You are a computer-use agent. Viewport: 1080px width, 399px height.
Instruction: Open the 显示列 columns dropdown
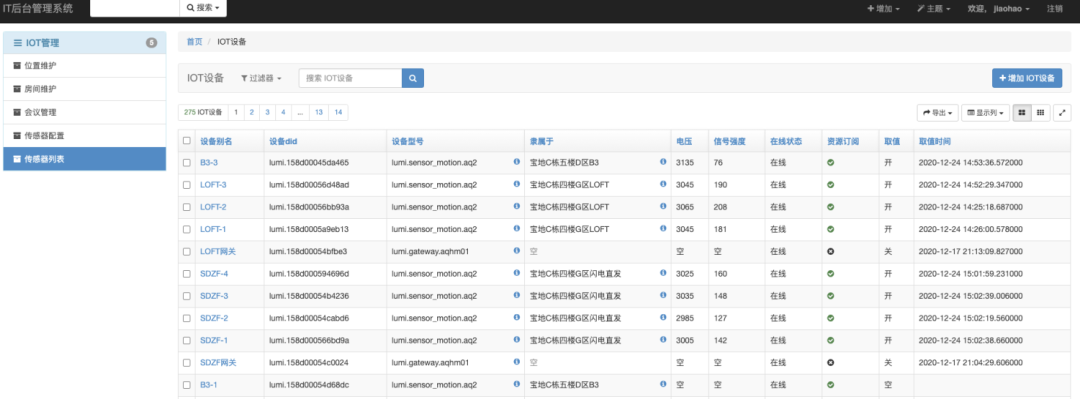tap(985, 112)
